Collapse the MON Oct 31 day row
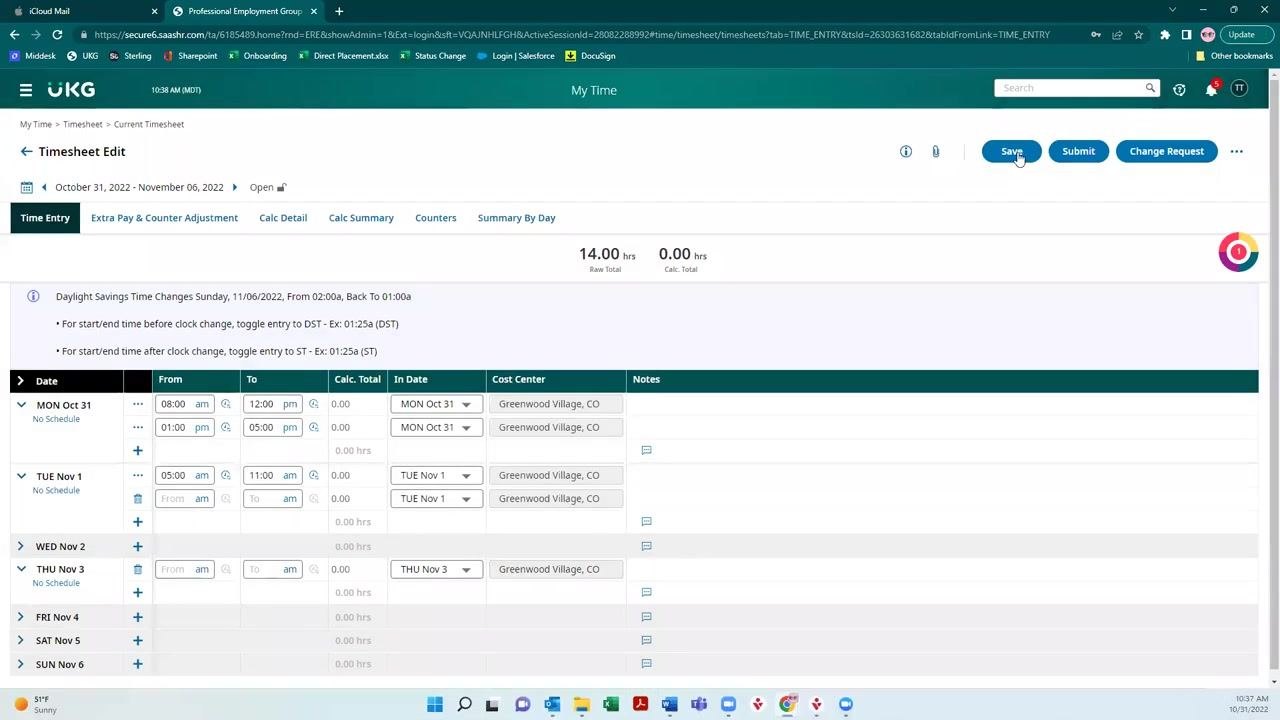This screenshot has width=1280, height=720. (x=21, y=405)
